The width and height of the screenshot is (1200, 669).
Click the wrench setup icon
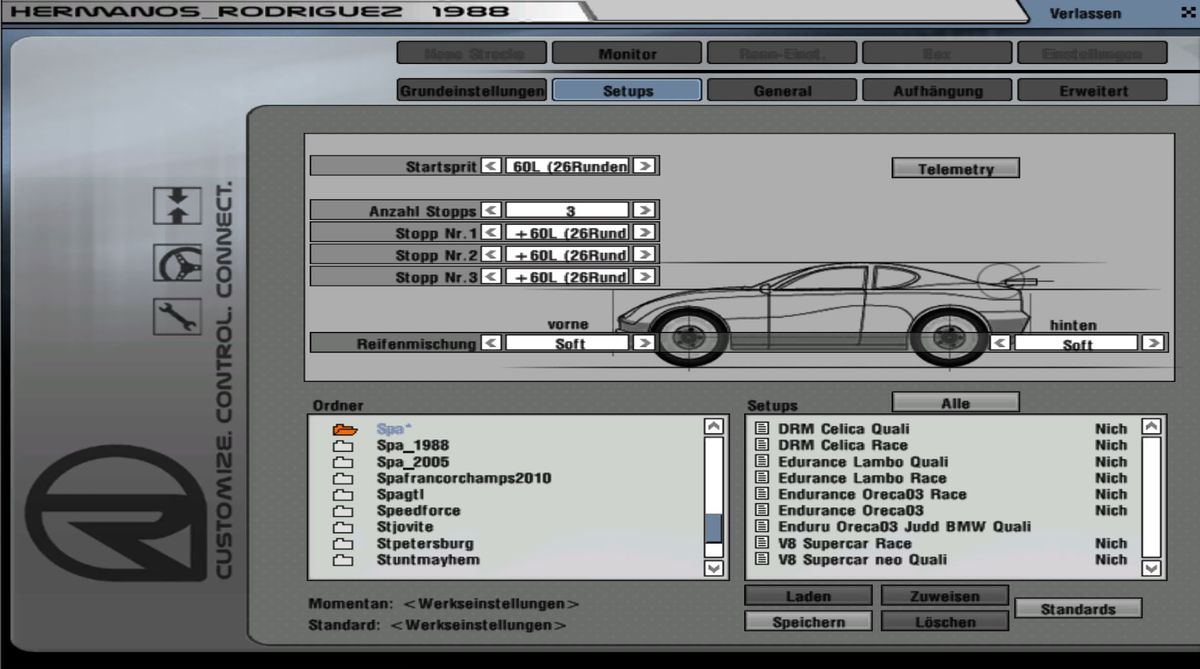(x=177, y=316)
